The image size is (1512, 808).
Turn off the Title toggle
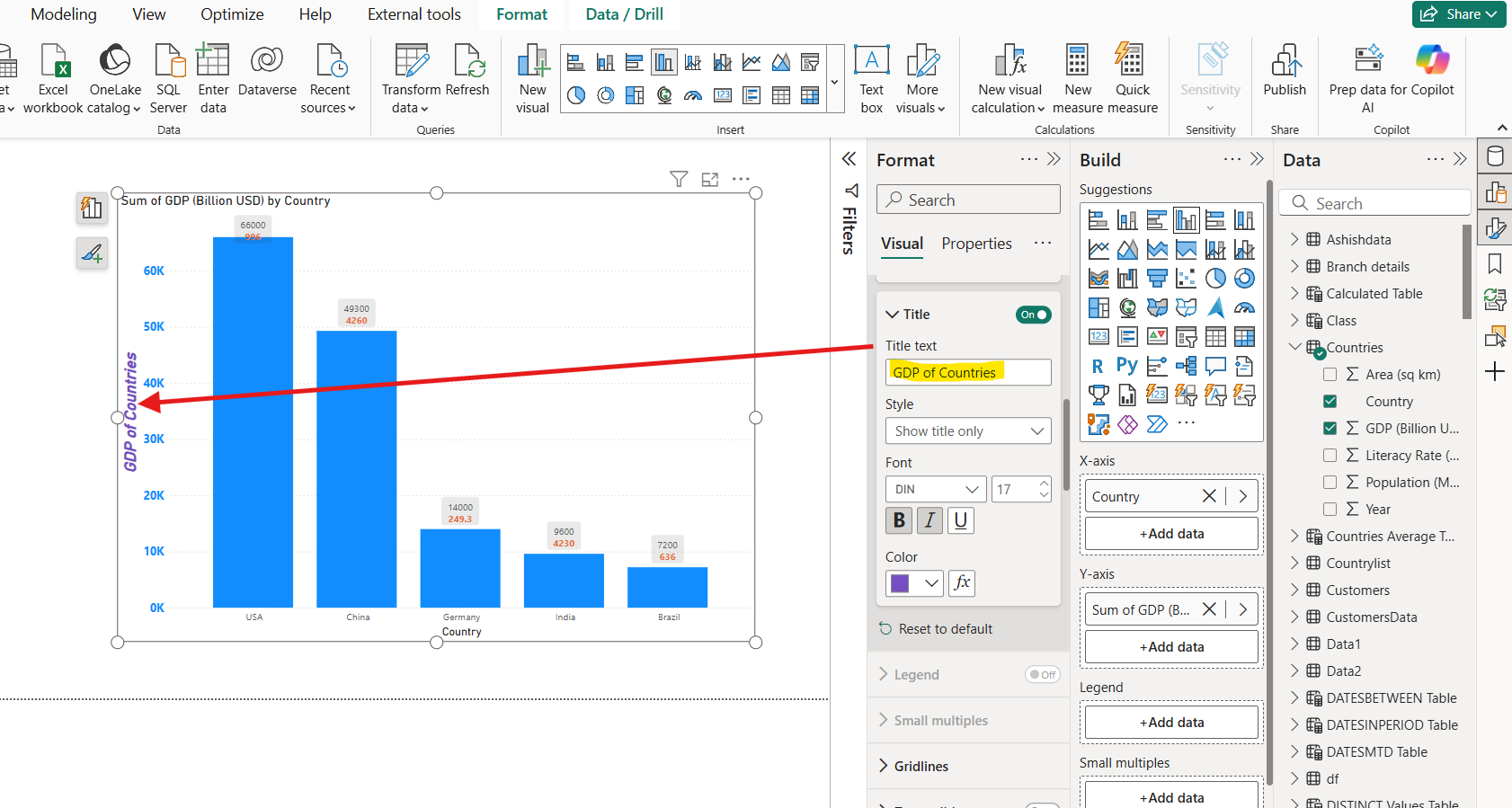(x=1033, y=315)
